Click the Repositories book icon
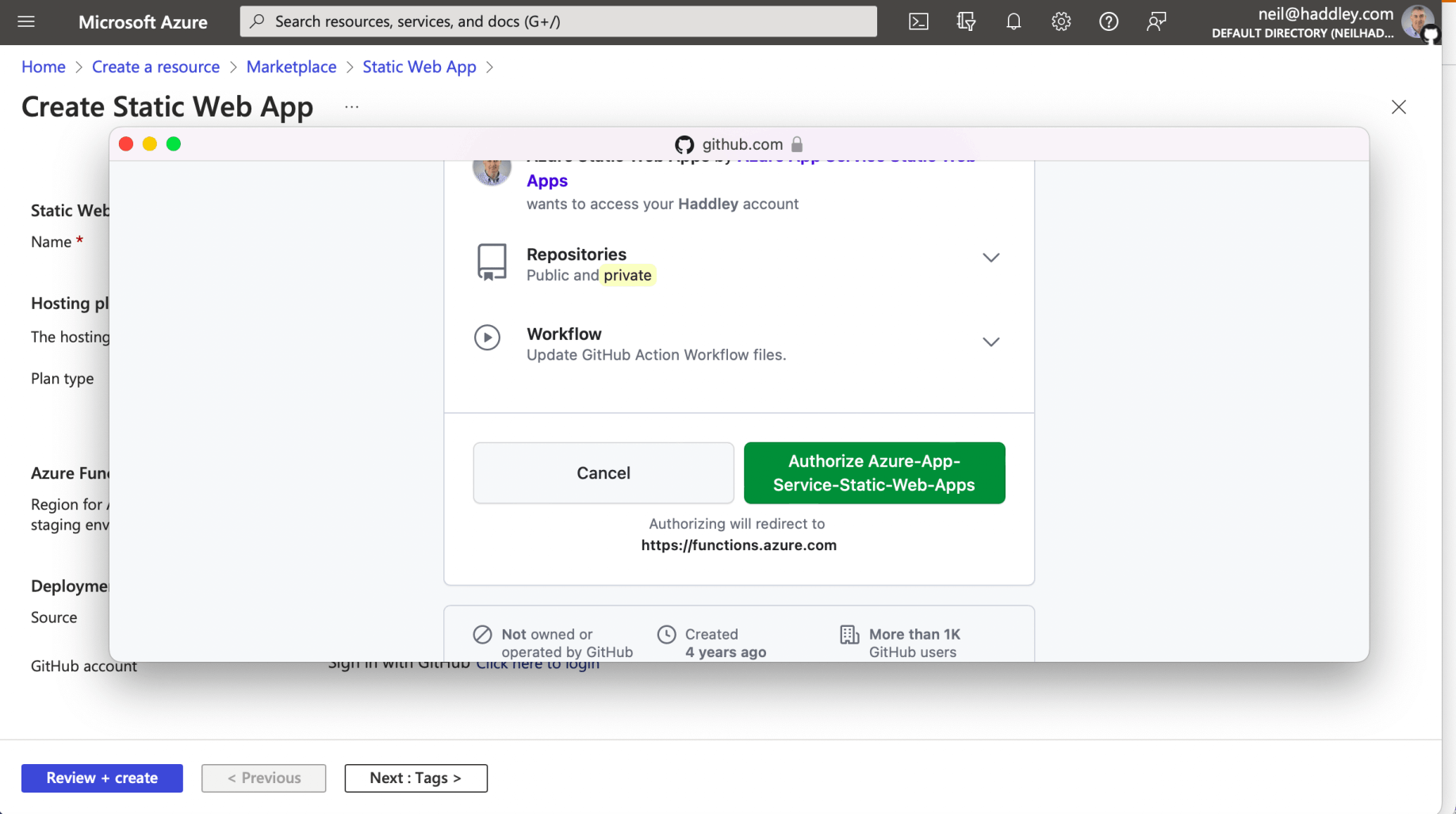Viewport: 1456px width, 814px height. [x=492, y=262]
